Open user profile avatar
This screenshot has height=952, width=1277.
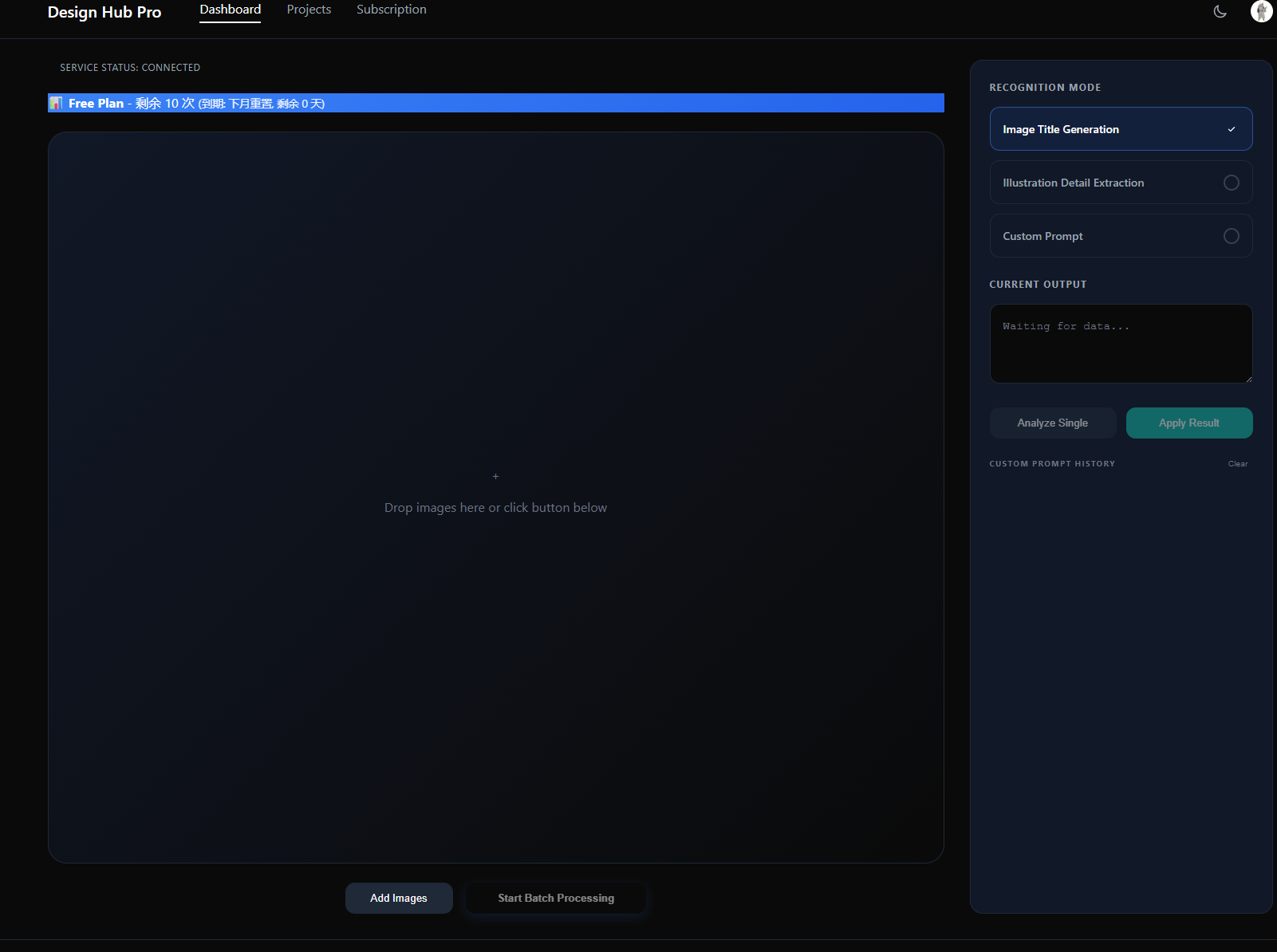[1261, 11]
